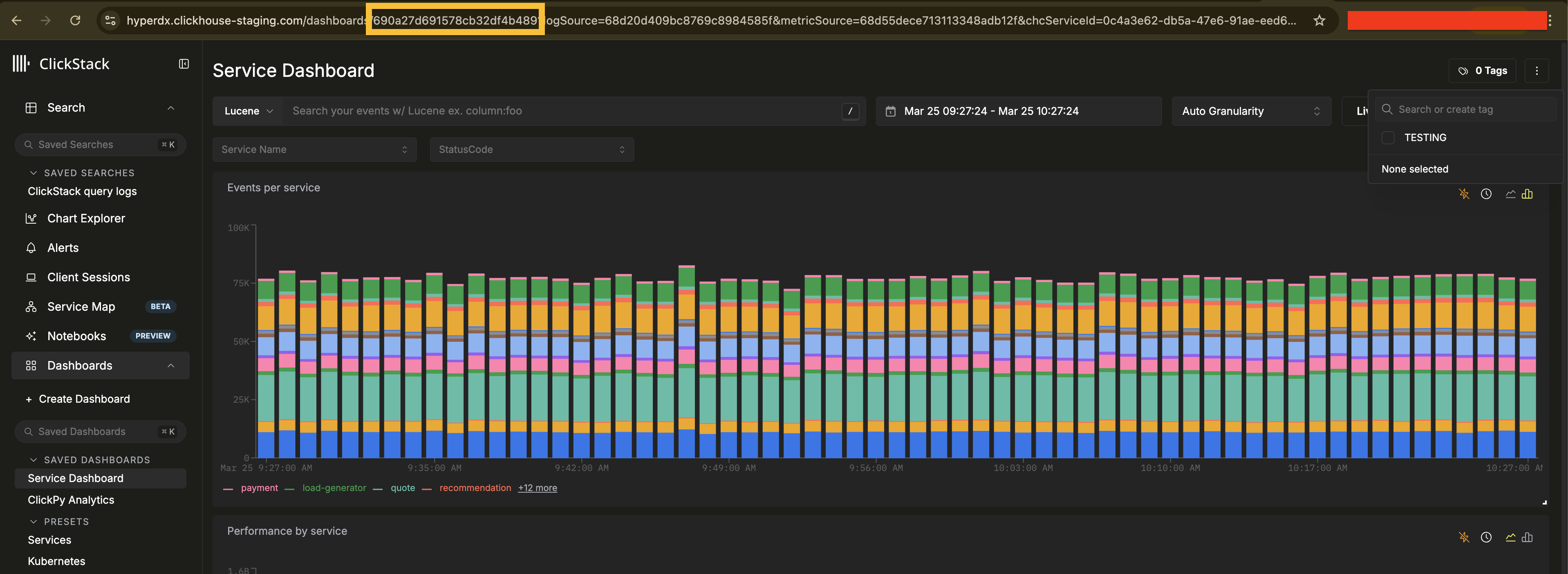
Task: Switch Performance by service to bar chart
Action: [1527, 538]
